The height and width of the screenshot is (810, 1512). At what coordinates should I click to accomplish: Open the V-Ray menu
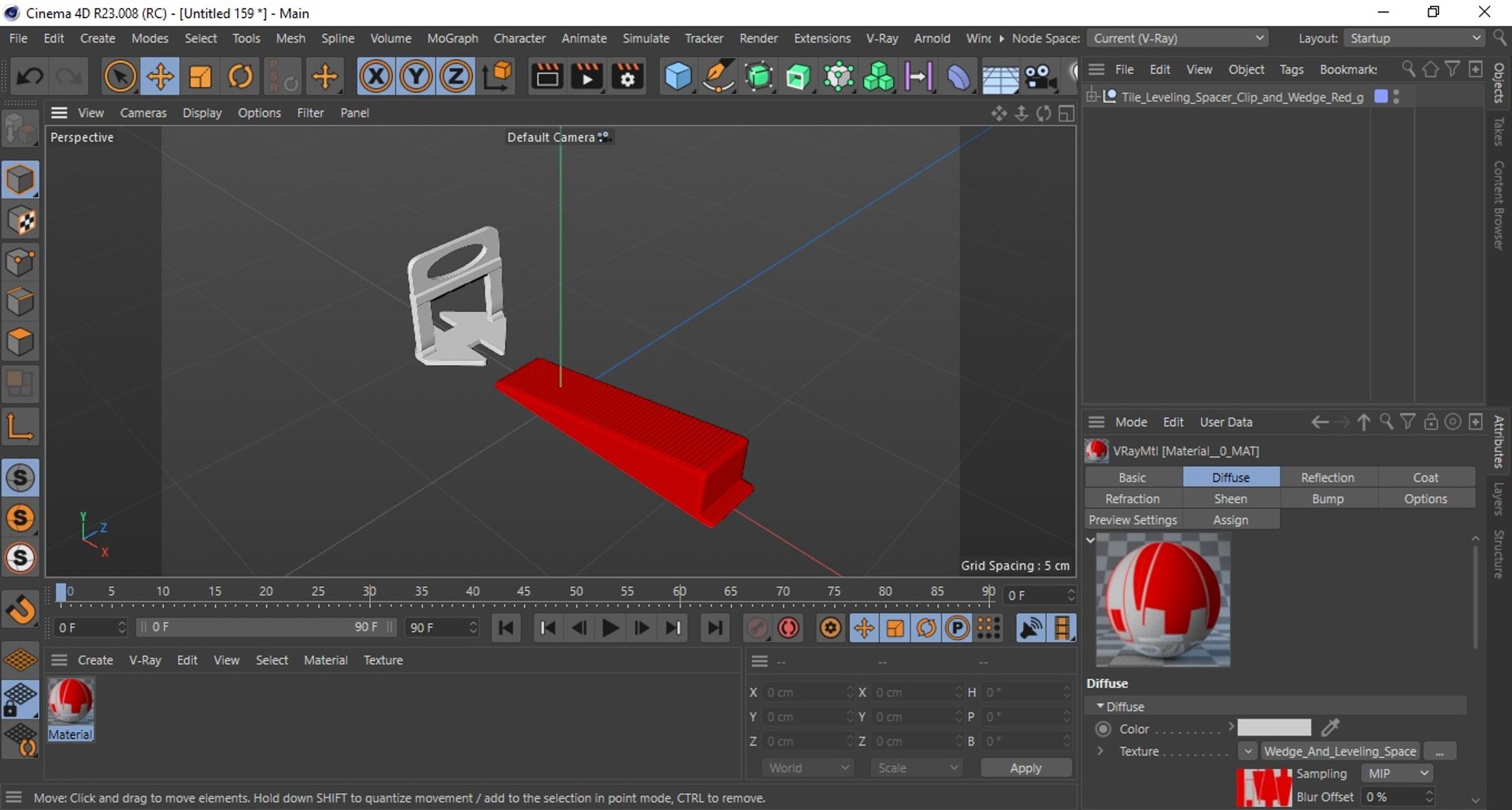[882, 38]
